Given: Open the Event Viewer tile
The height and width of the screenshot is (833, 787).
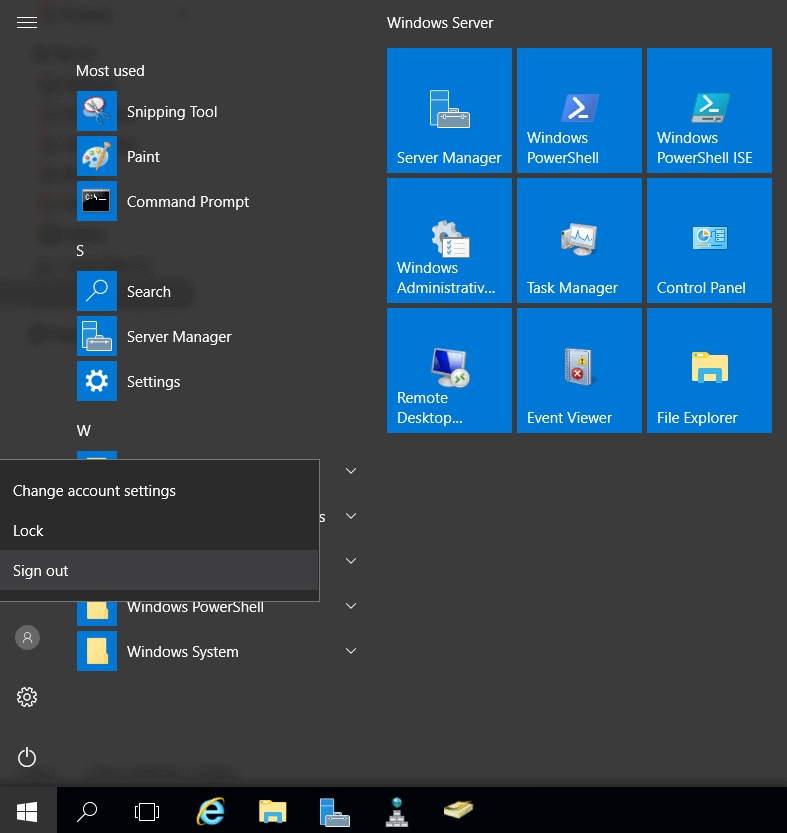Looking at the screenshot, I should [x=579, y=371].
